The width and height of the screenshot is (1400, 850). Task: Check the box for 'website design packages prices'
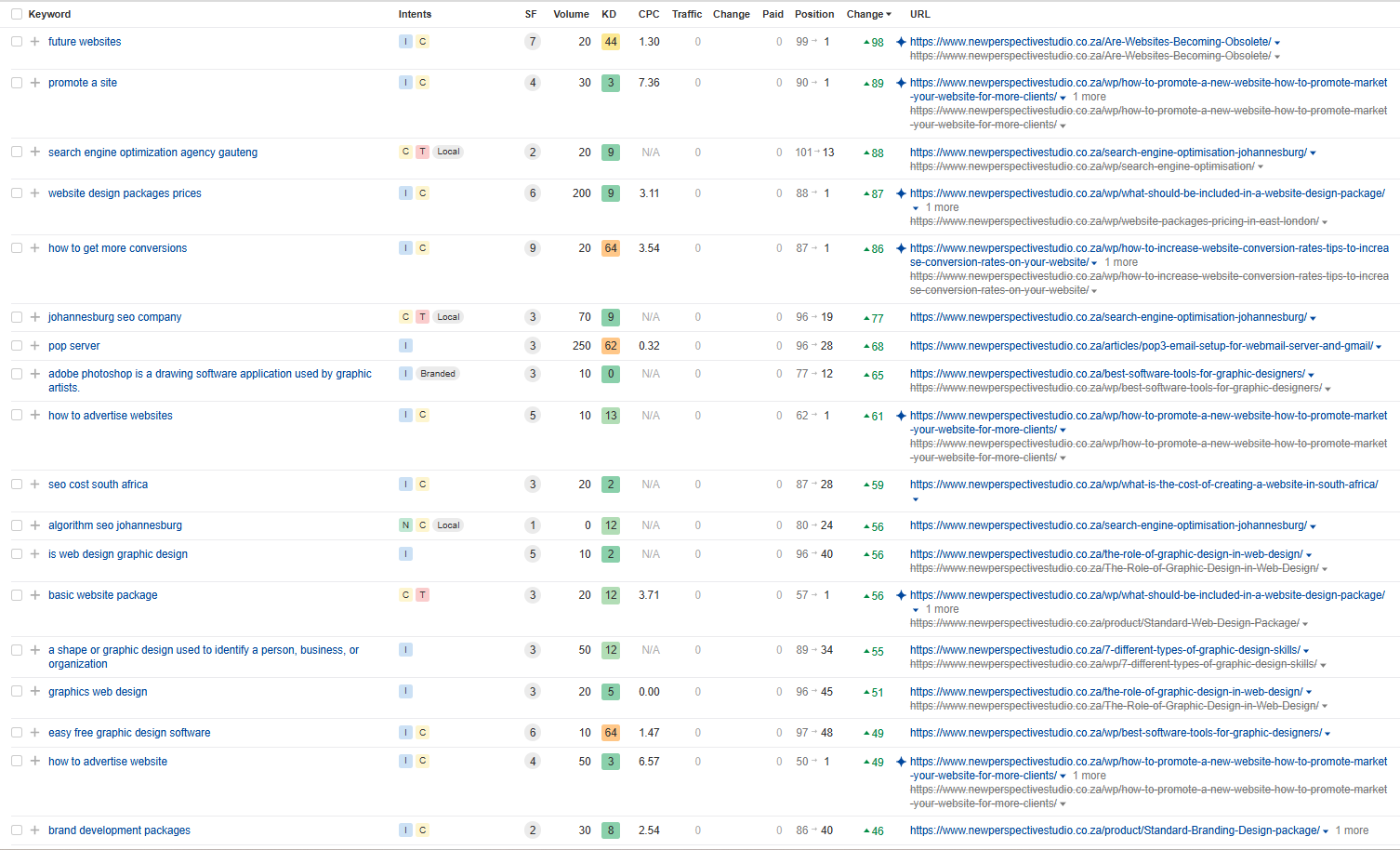click(x=17, y=193)
